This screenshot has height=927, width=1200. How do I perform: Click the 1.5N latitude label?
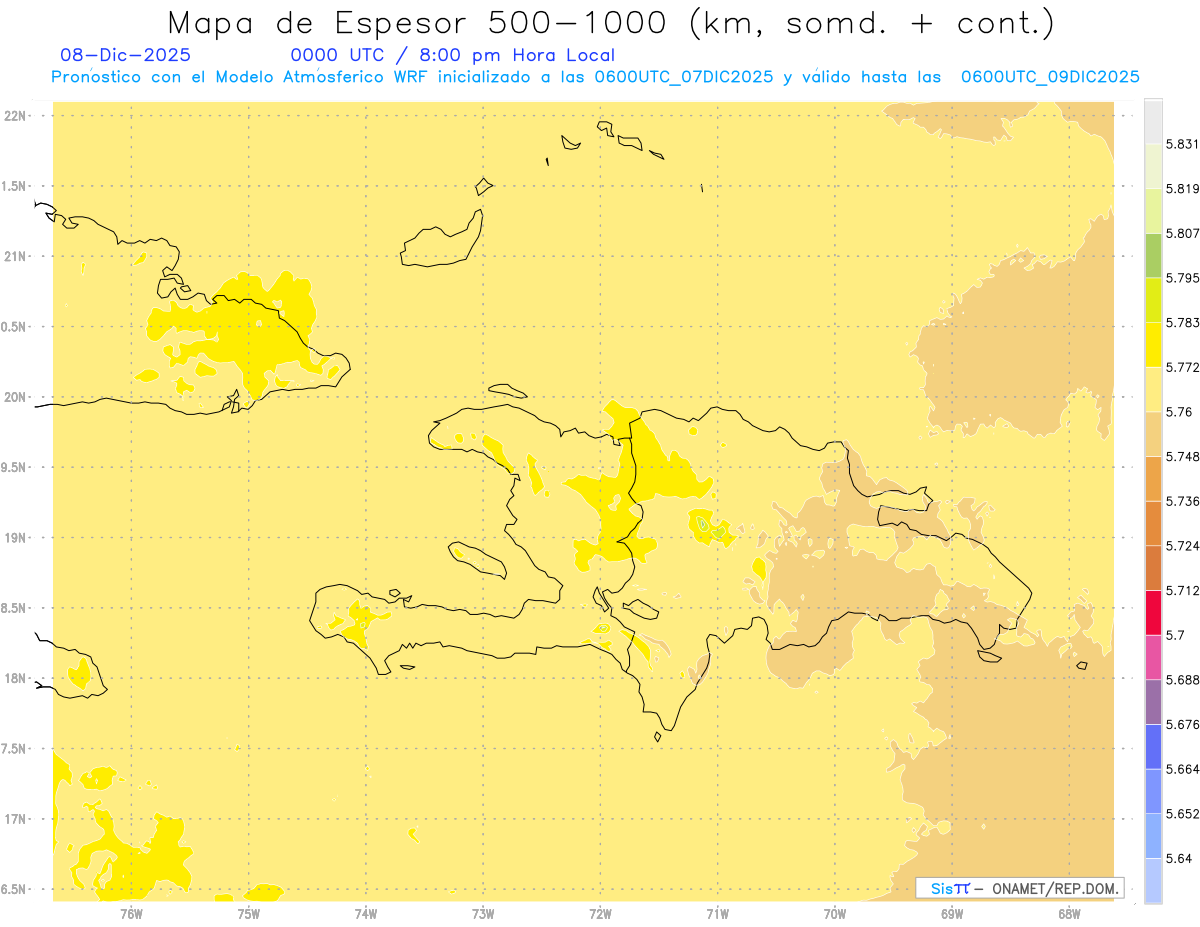click(x=14, y=186)
